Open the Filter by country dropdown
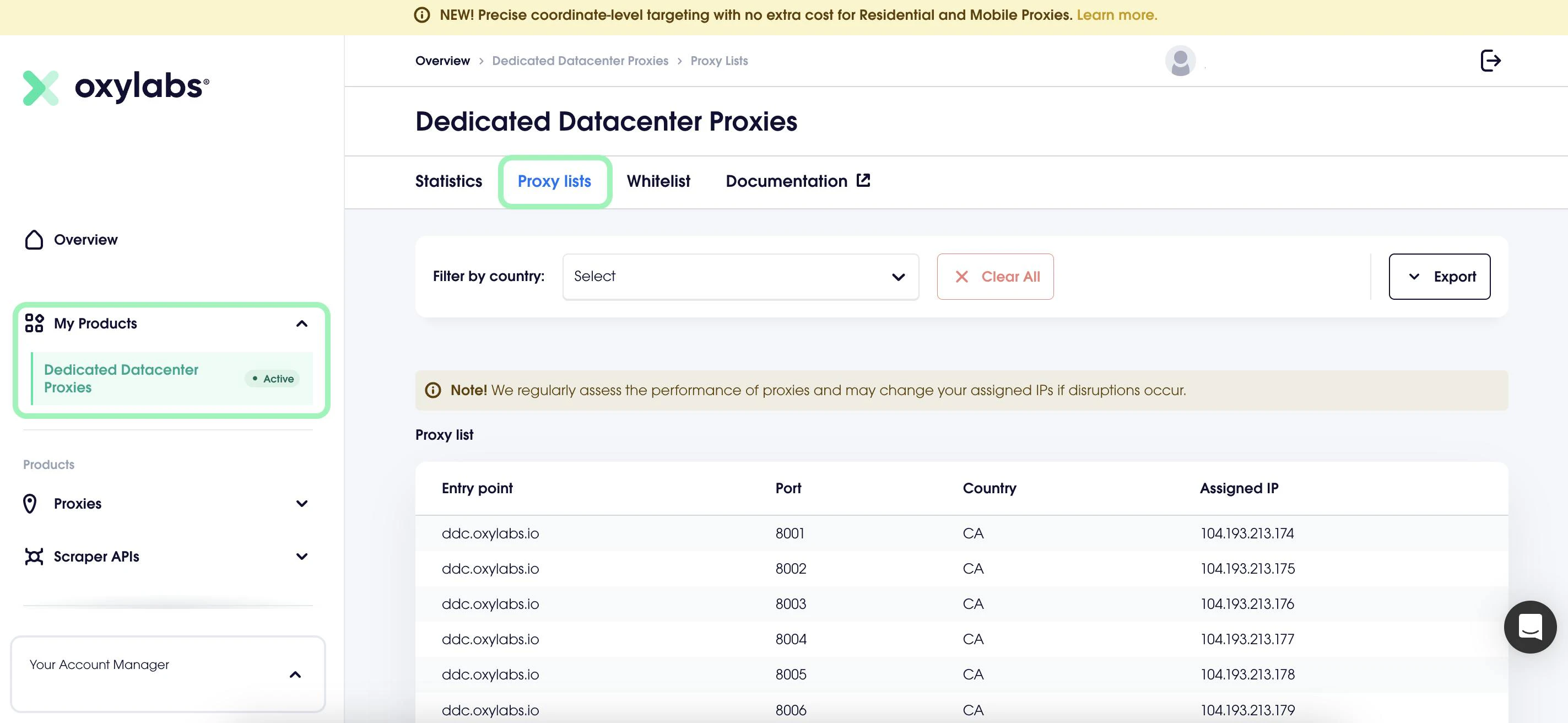Viewport: 1568px width, 723px height. [x=740, y=276]
